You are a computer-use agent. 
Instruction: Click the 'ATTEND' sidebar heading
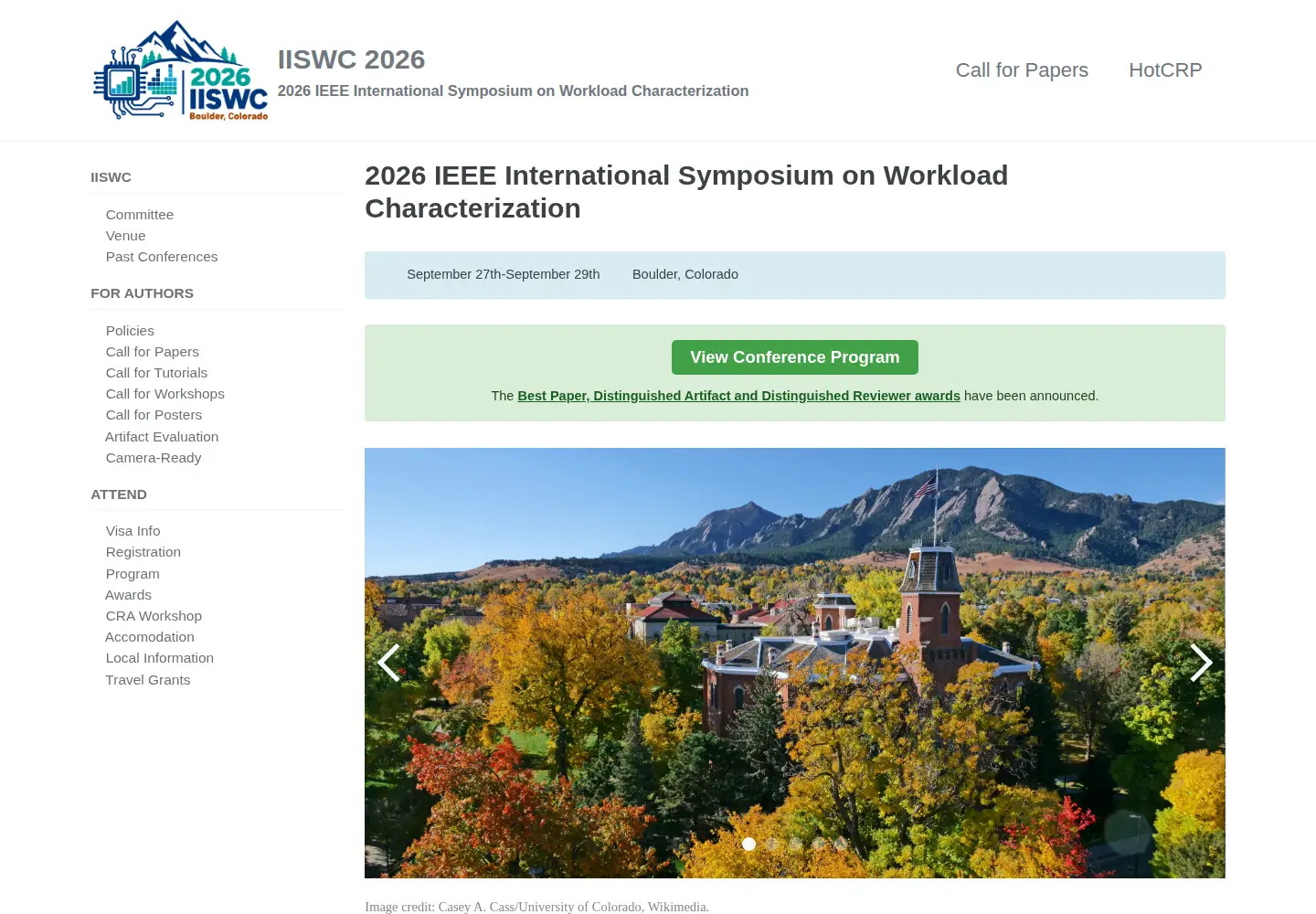coord(119,494)
